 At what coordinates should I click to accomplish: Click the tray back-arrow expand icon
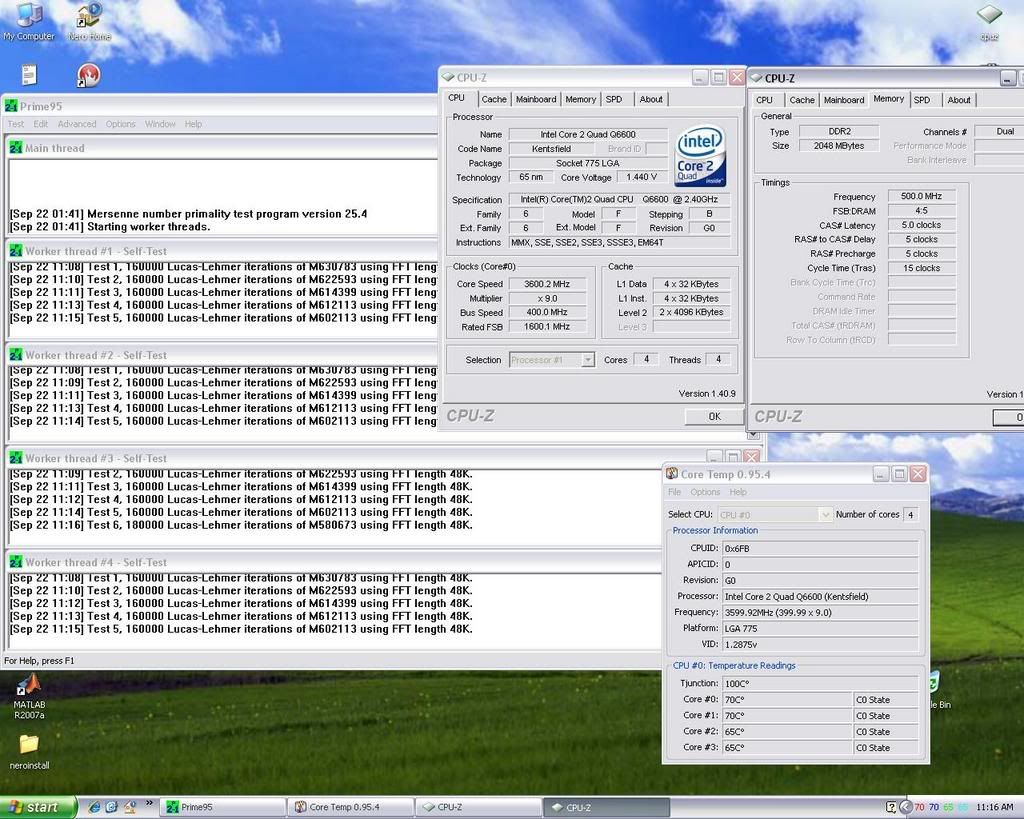pyautogui.click(x=906, y=807)
